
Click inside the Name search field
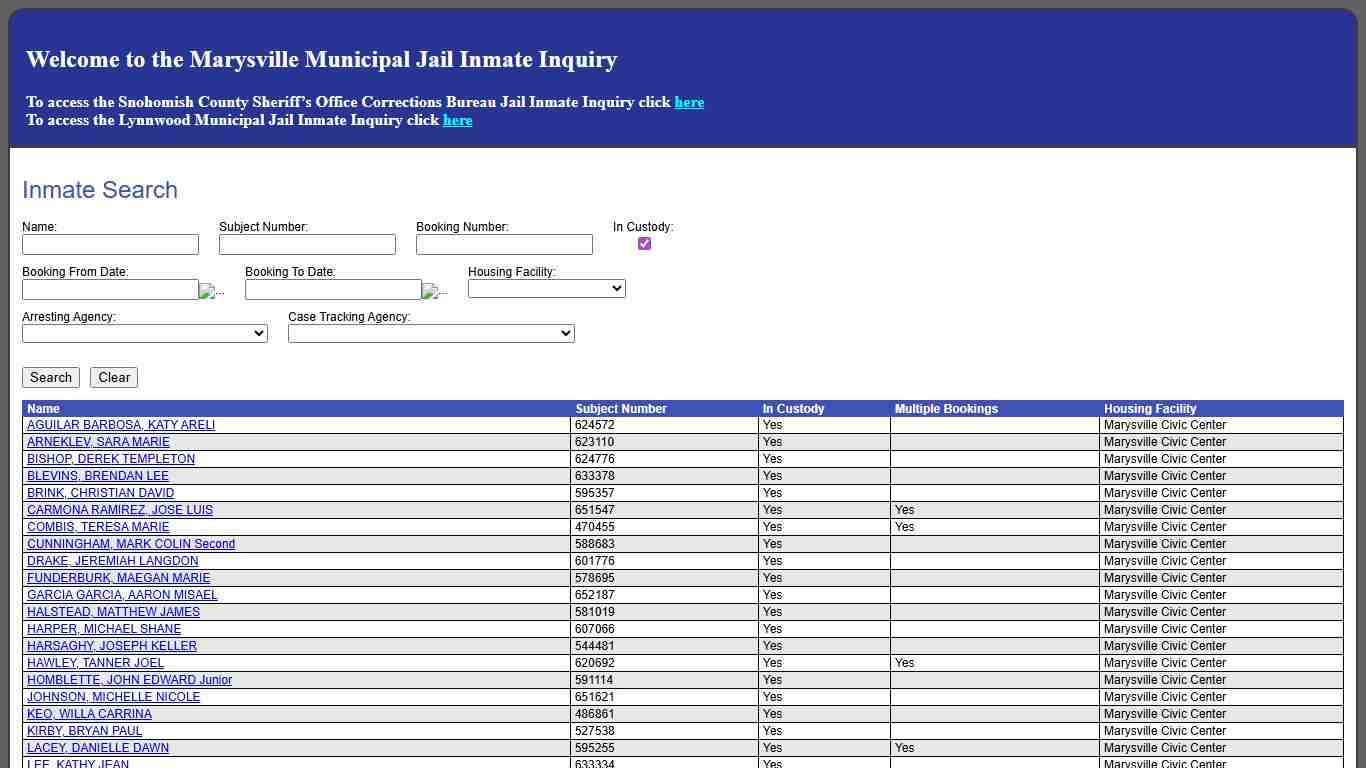pyautogui.click(x=110, y=244)
